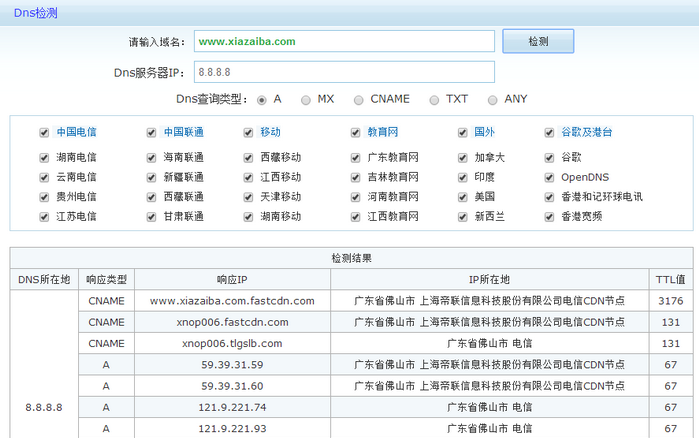Toggle the 国外 group checkbox
The image size is (699, 438).
coord(463,132)
